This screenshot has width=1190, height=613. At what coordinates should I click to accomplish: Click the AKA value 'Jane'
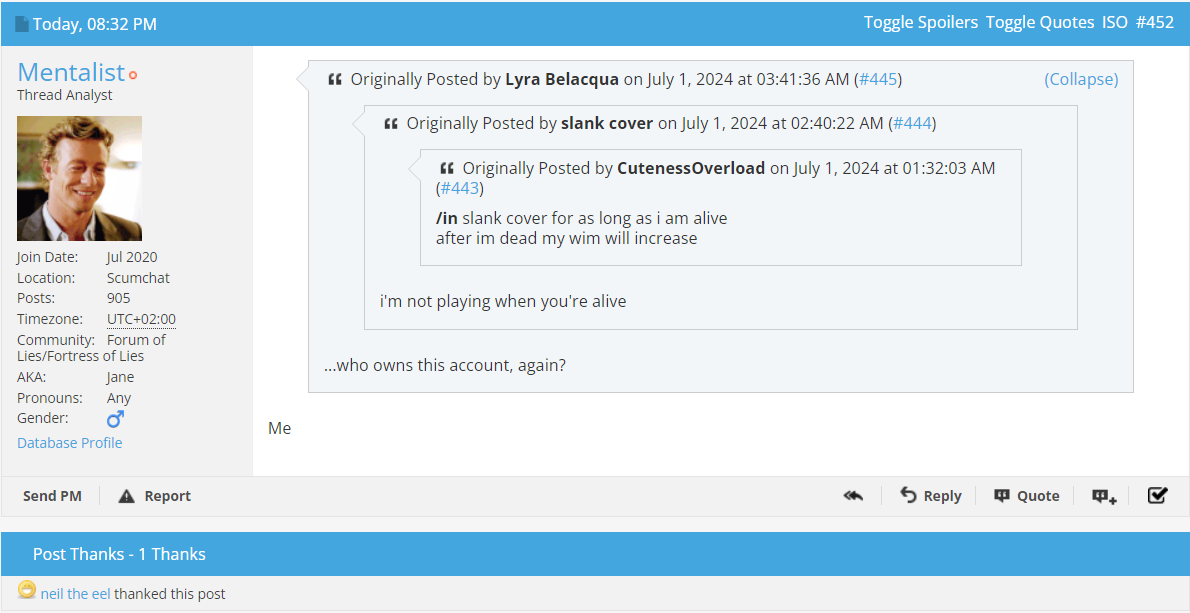point(121,378)
